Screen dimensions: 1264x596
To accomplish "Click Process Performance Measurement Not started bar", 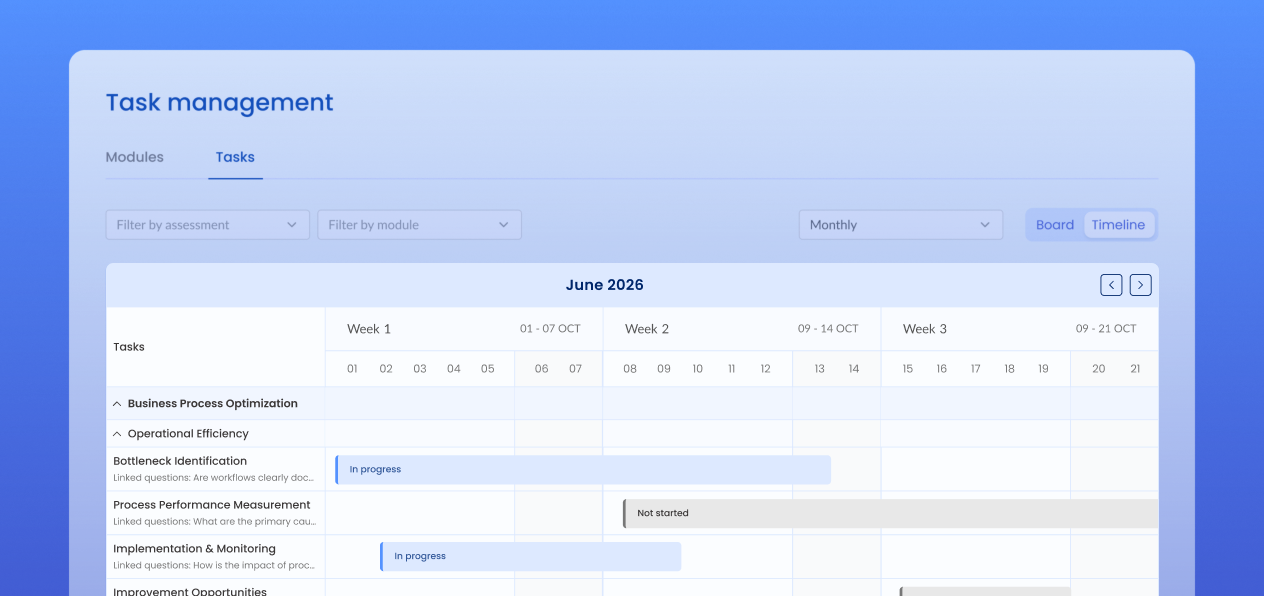I will click(891, 513).
